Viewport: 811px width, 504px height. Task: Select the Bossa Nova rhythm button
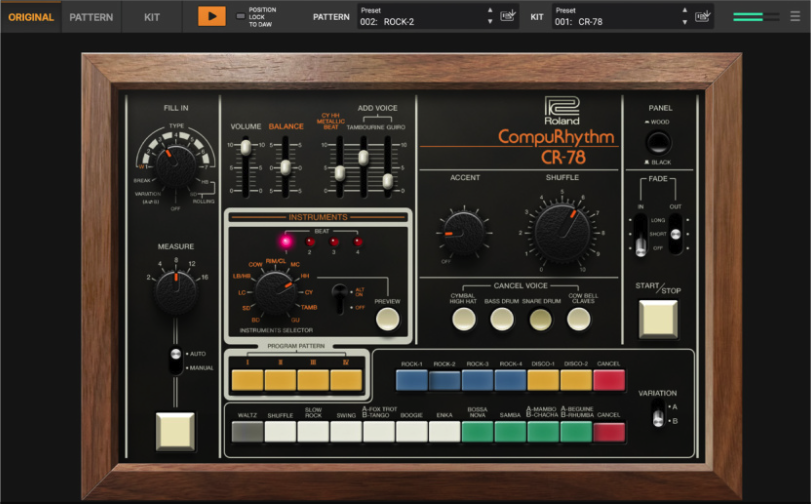click(477, 431)
